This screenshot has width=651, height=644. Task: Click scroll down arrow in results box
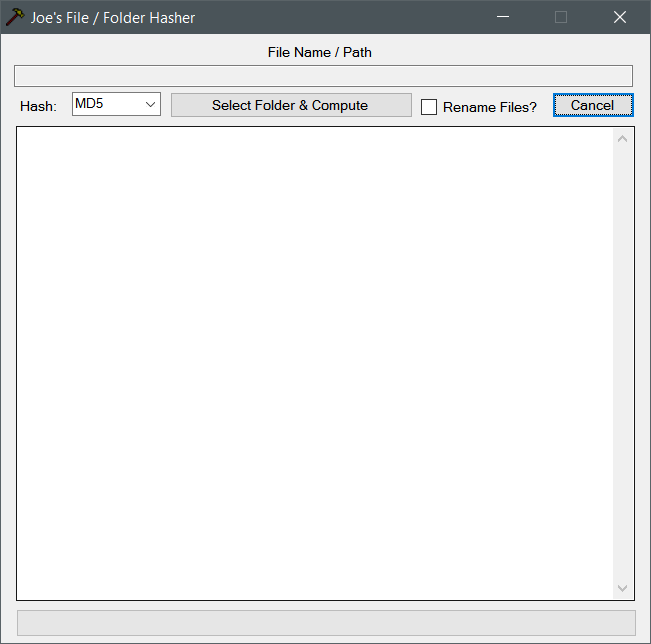622,588
